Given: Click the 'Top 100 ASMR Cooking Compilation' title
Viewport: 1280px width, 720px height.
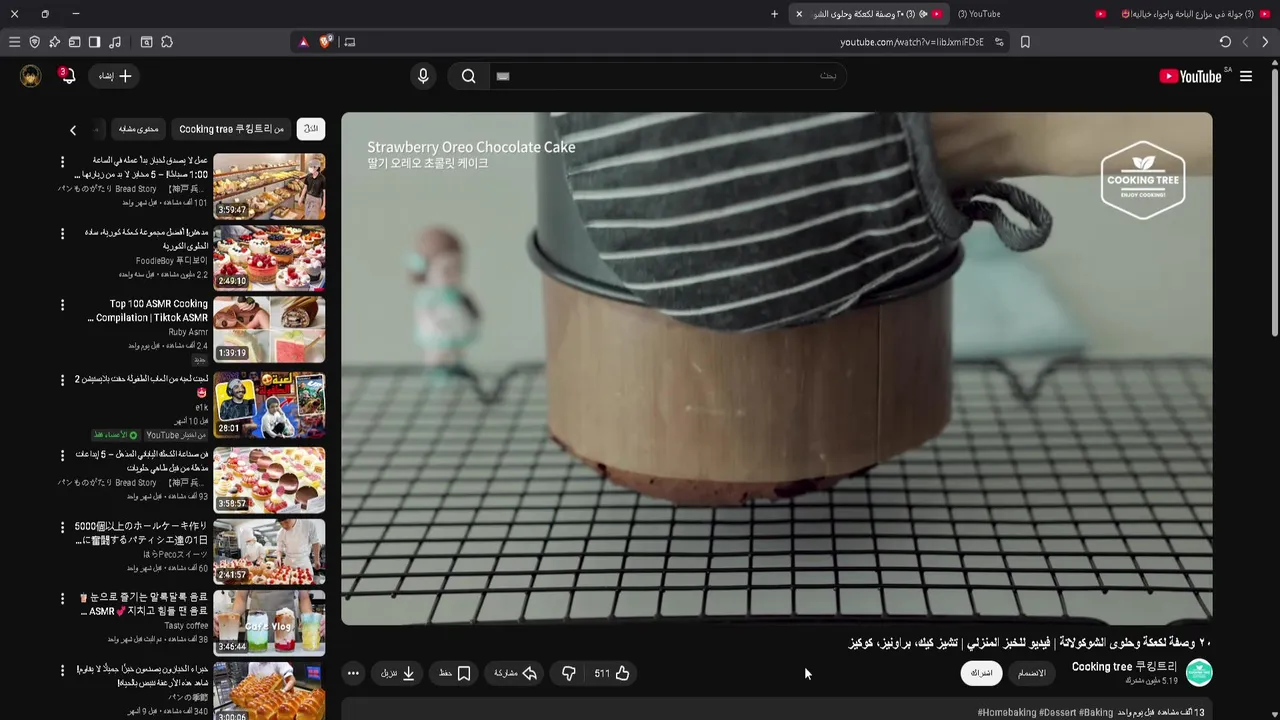Looking at the screenshot, I should click(x=148, y=311).
